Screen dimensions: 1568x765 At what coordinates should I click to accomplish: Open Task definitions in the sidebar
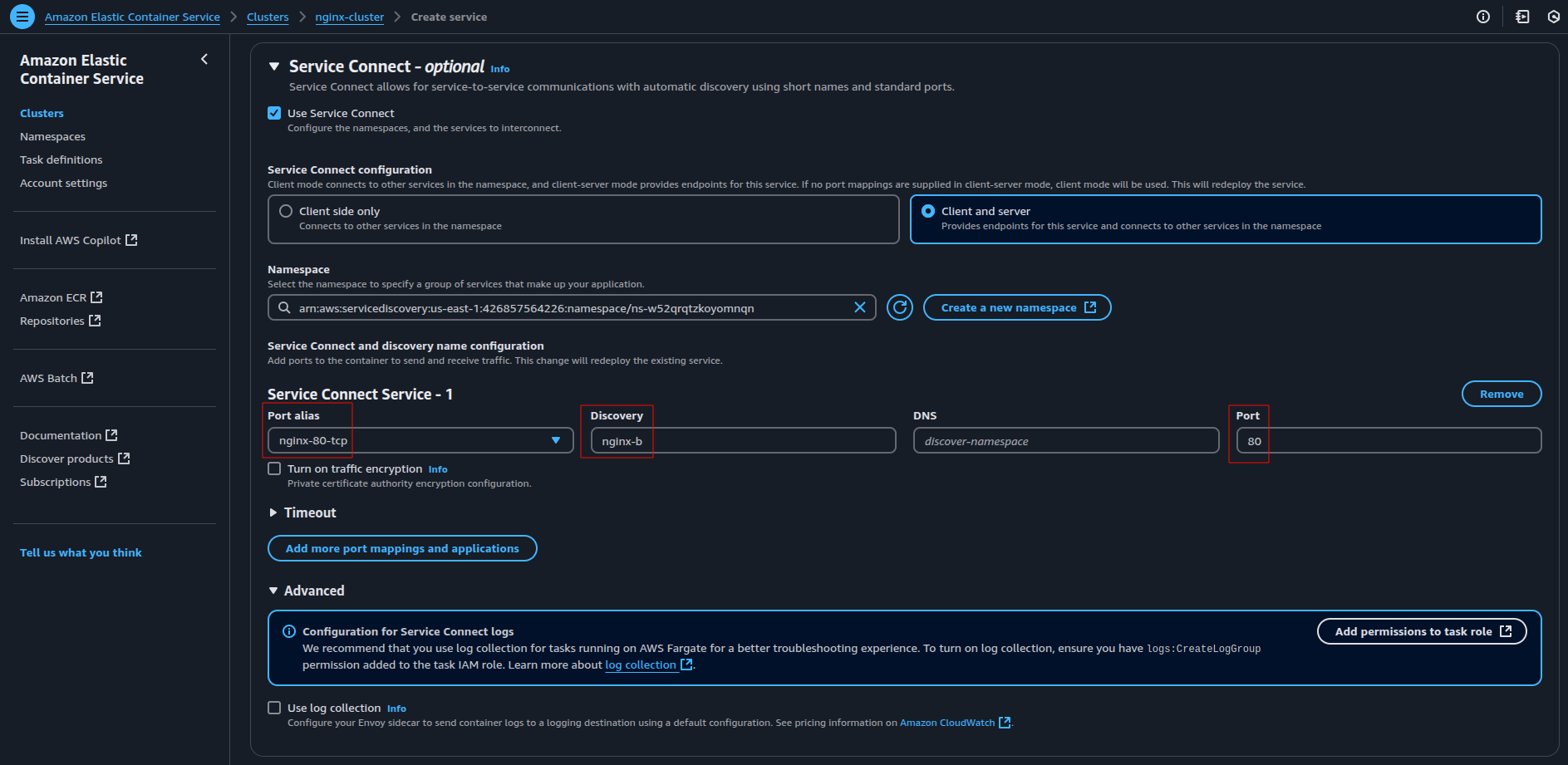61,159
